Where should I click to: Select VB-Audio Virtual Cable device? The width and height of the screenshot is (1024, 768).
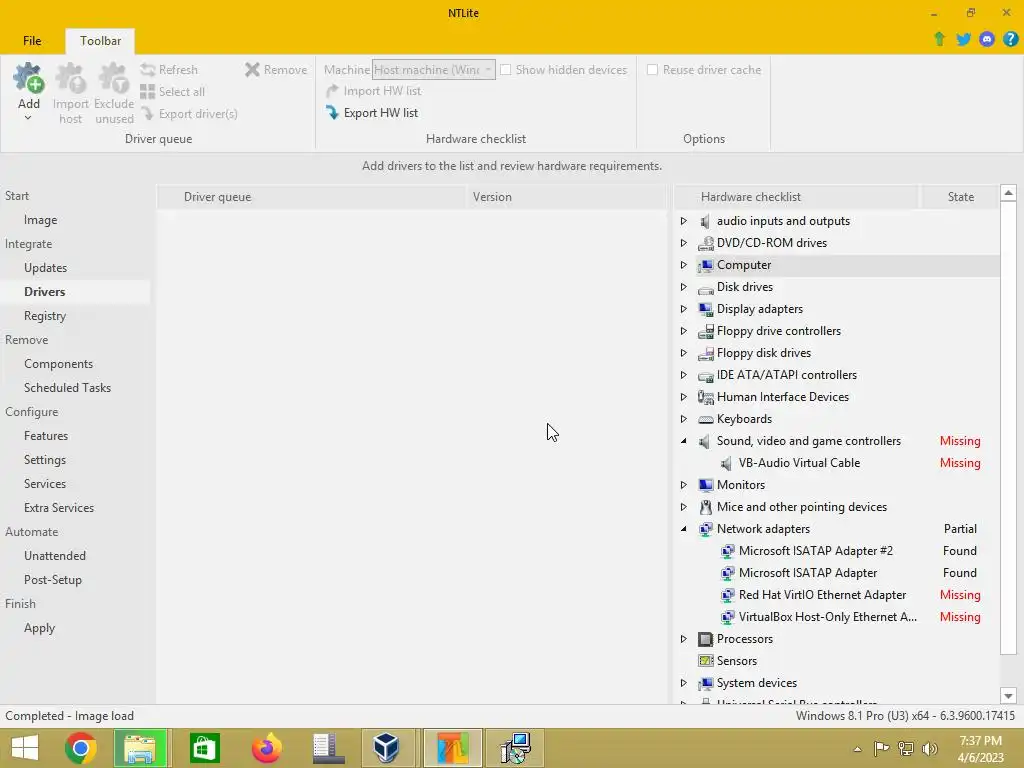click(799, 463)
